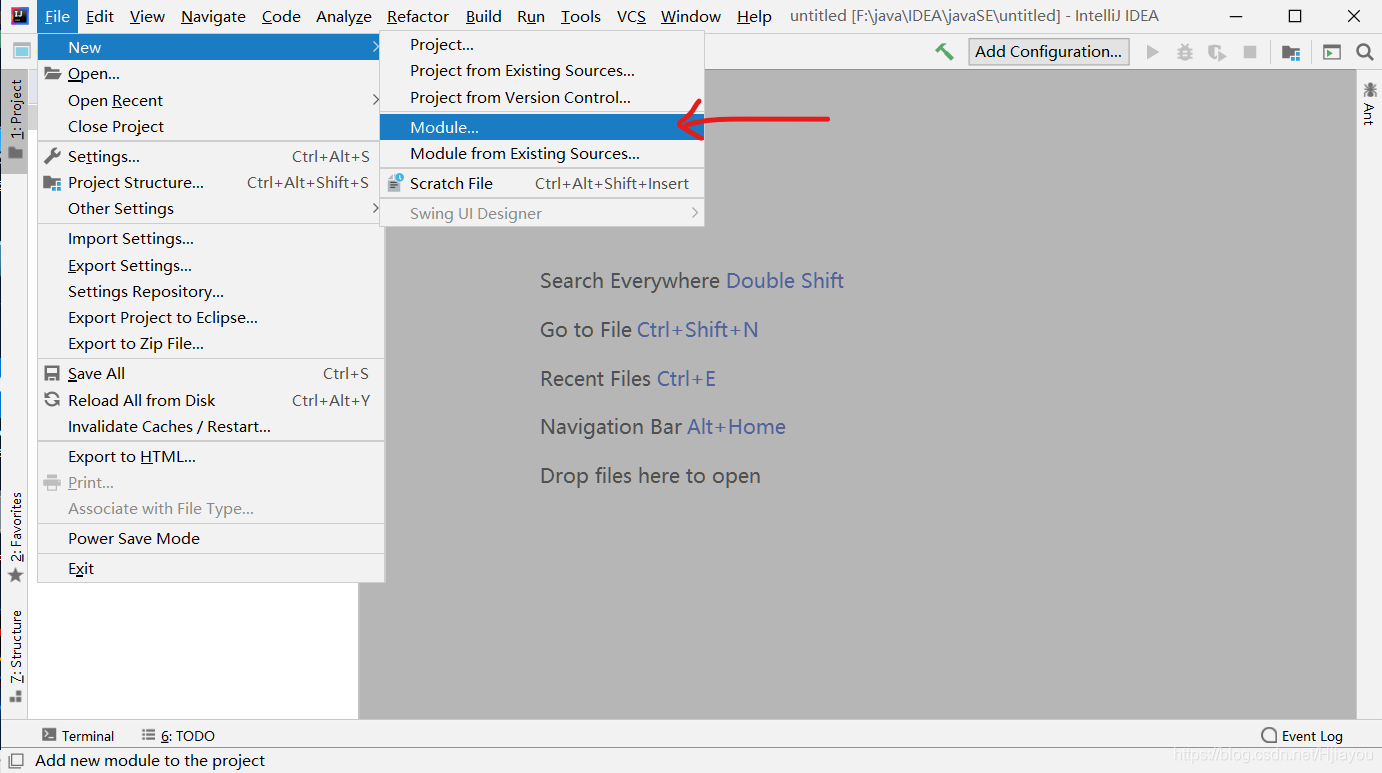Select Project from Version Control...
This screenshot has height=773, width=1382.
tap(542, 97)
